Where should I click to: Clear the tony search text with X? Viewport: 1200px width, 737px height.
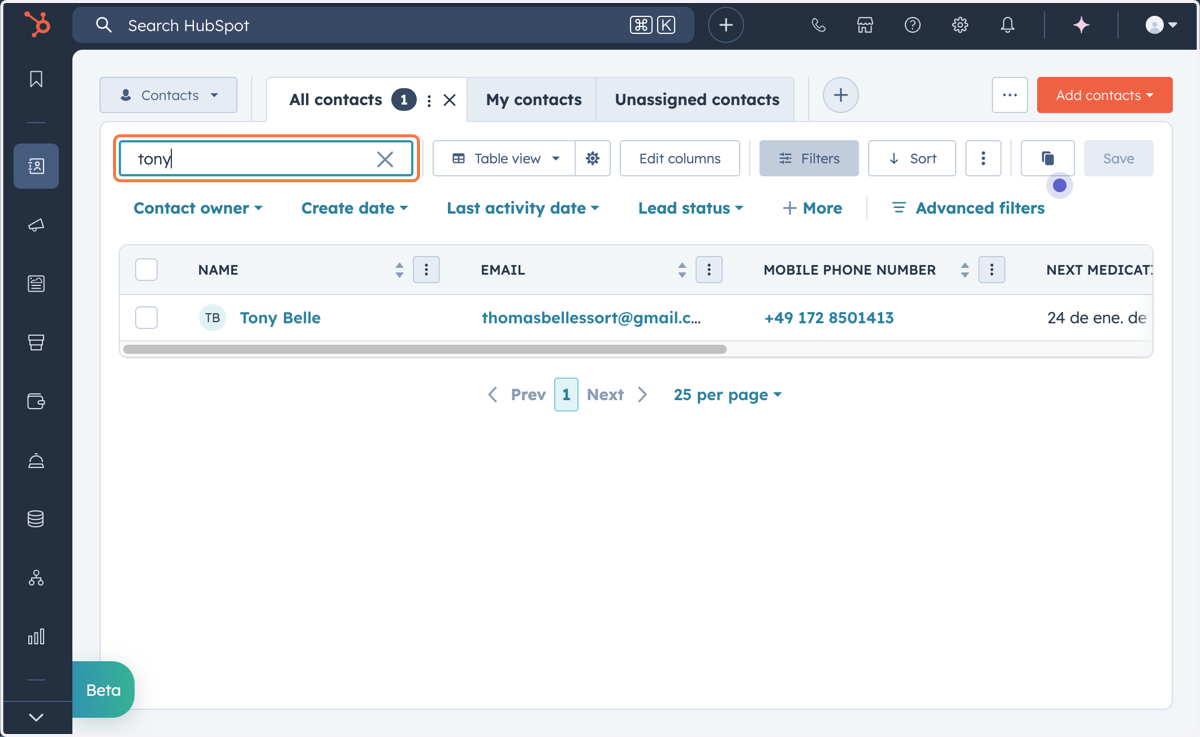(x=385, y=159)
